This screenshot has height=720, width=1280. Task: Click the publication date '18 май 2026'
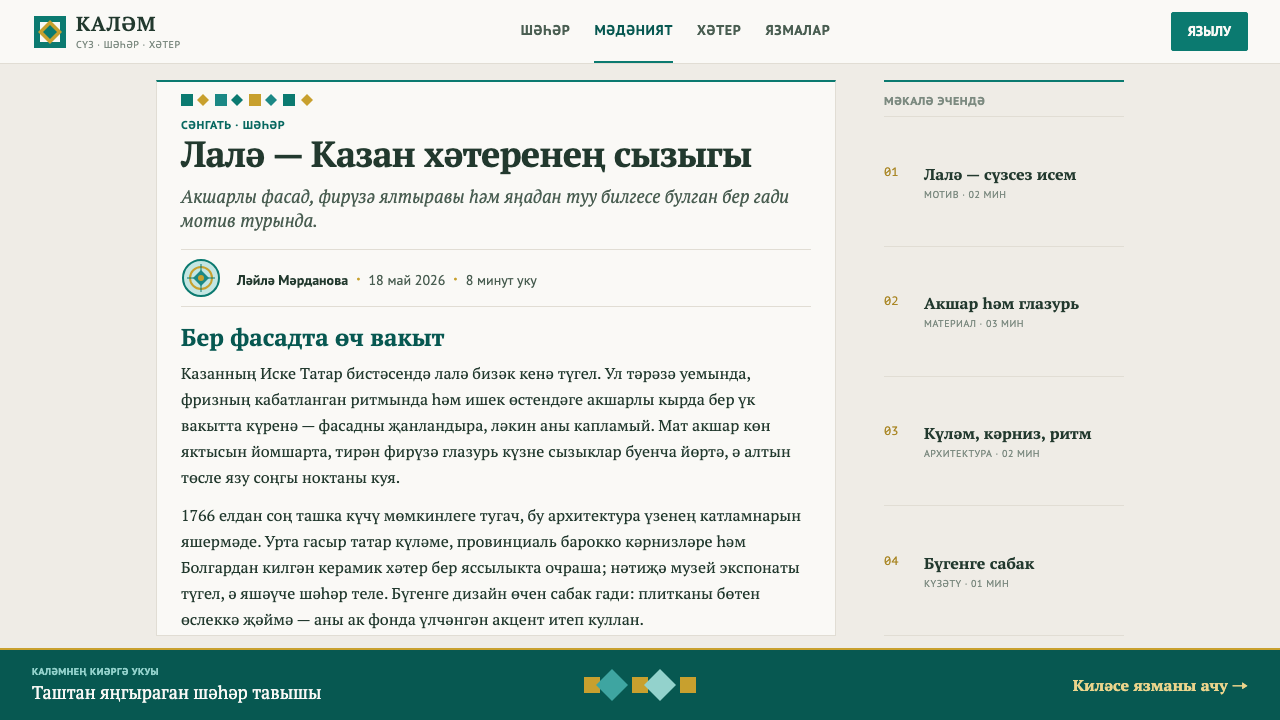tap(407, 280)
